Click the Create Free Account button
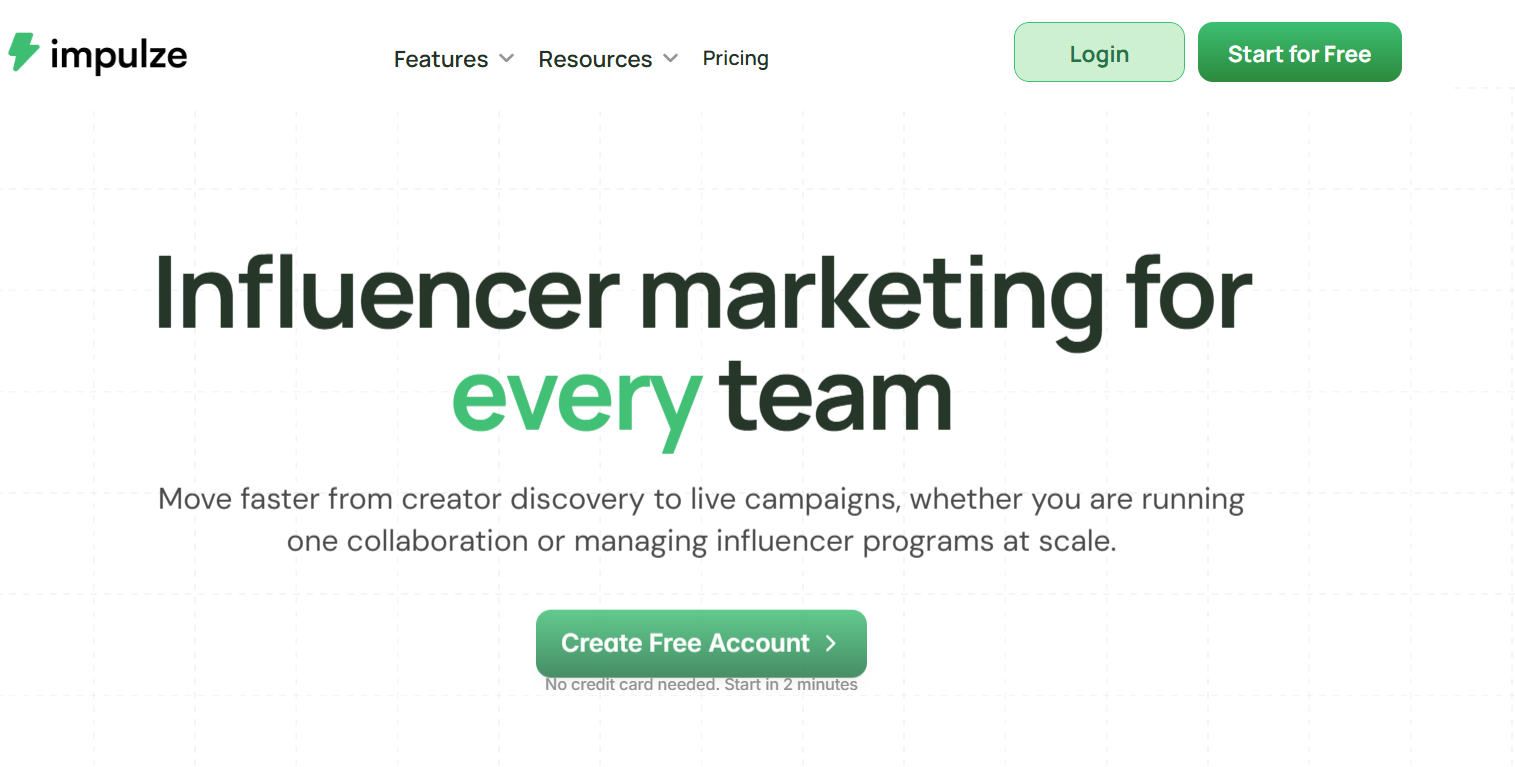Viewport: 1515px width, 767px height. pos(701,643)
